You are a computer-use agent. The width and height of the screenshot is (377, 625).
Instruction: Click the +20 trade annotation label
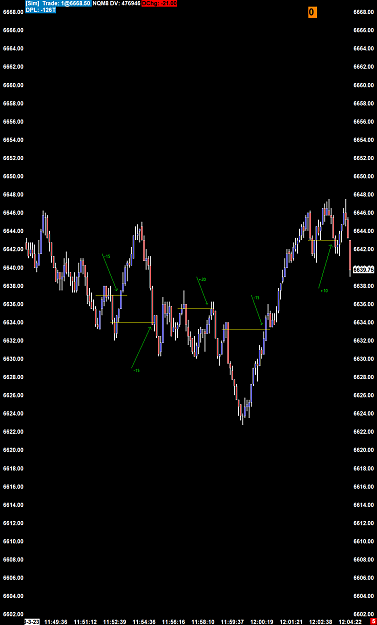202,280
